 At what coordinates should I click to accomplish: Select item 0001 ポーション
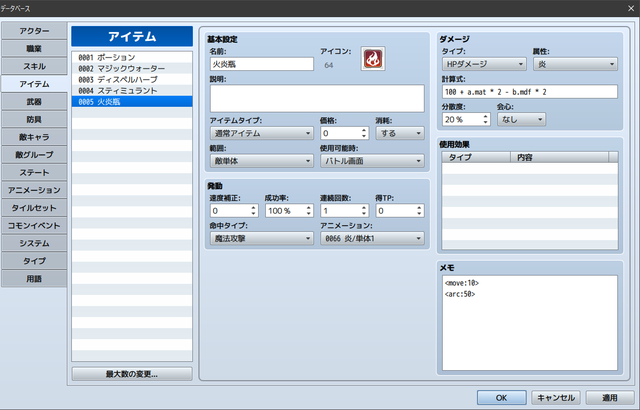tap(132, 57)
